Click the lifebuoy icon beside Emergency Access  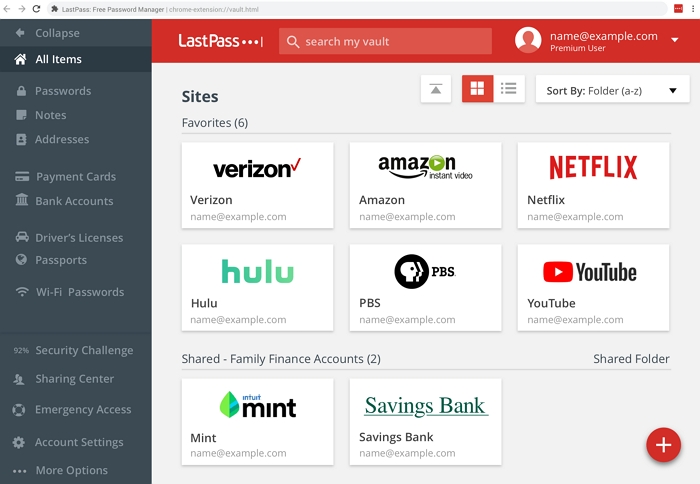coord(19,409)
